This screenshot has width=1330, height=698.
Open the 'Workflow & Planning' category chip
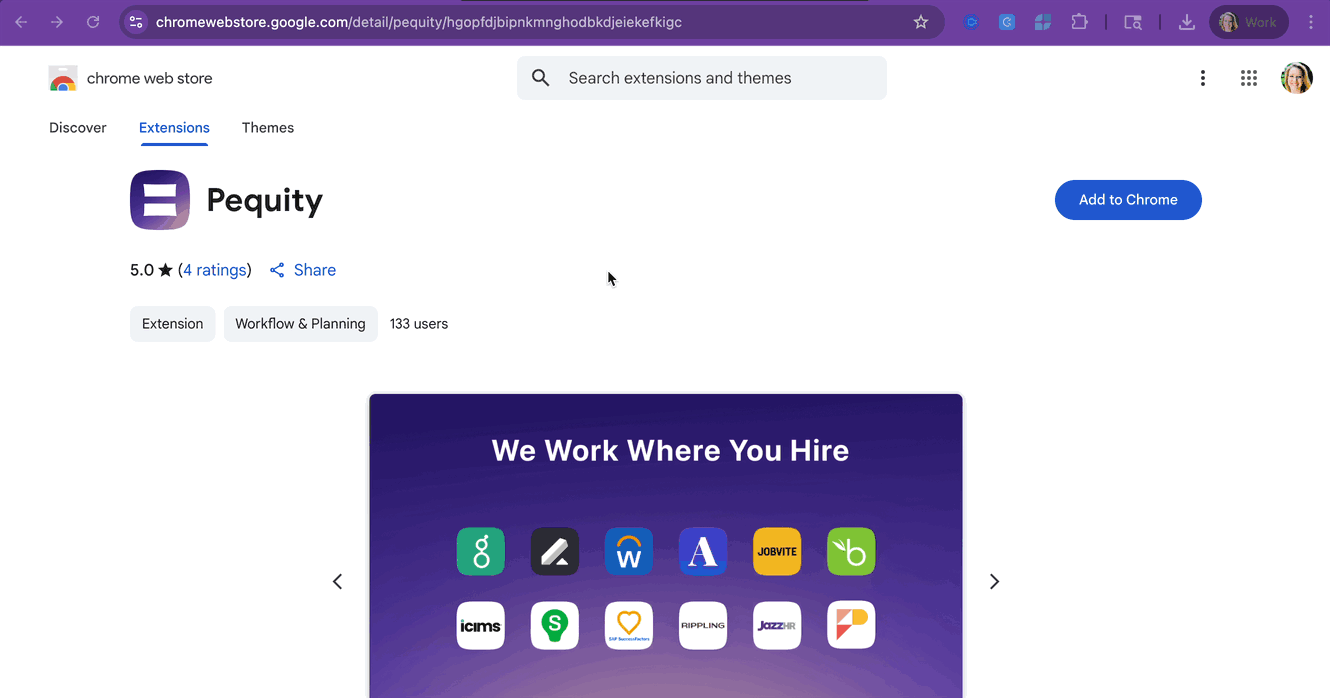(301, 324)
